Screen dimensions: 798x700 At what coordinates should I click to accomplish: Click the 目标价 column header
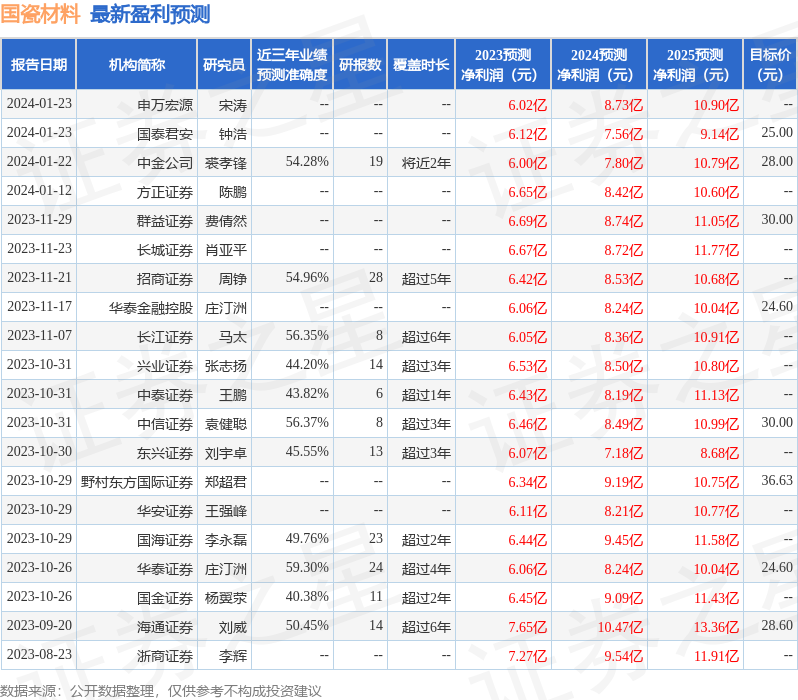tap(771, 65)
